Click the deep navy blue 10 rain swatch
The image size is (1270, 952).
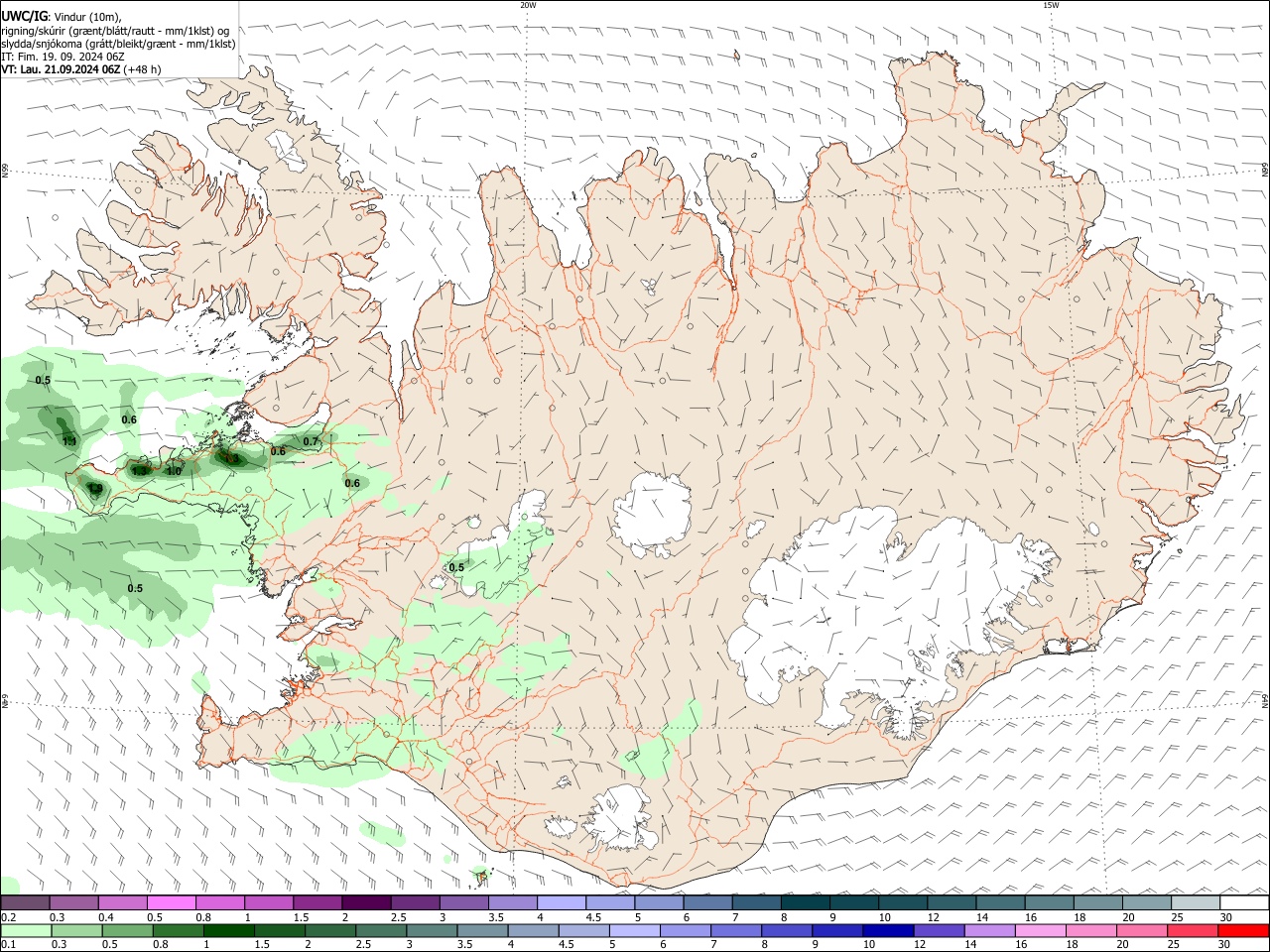click(x=889, y=930)
